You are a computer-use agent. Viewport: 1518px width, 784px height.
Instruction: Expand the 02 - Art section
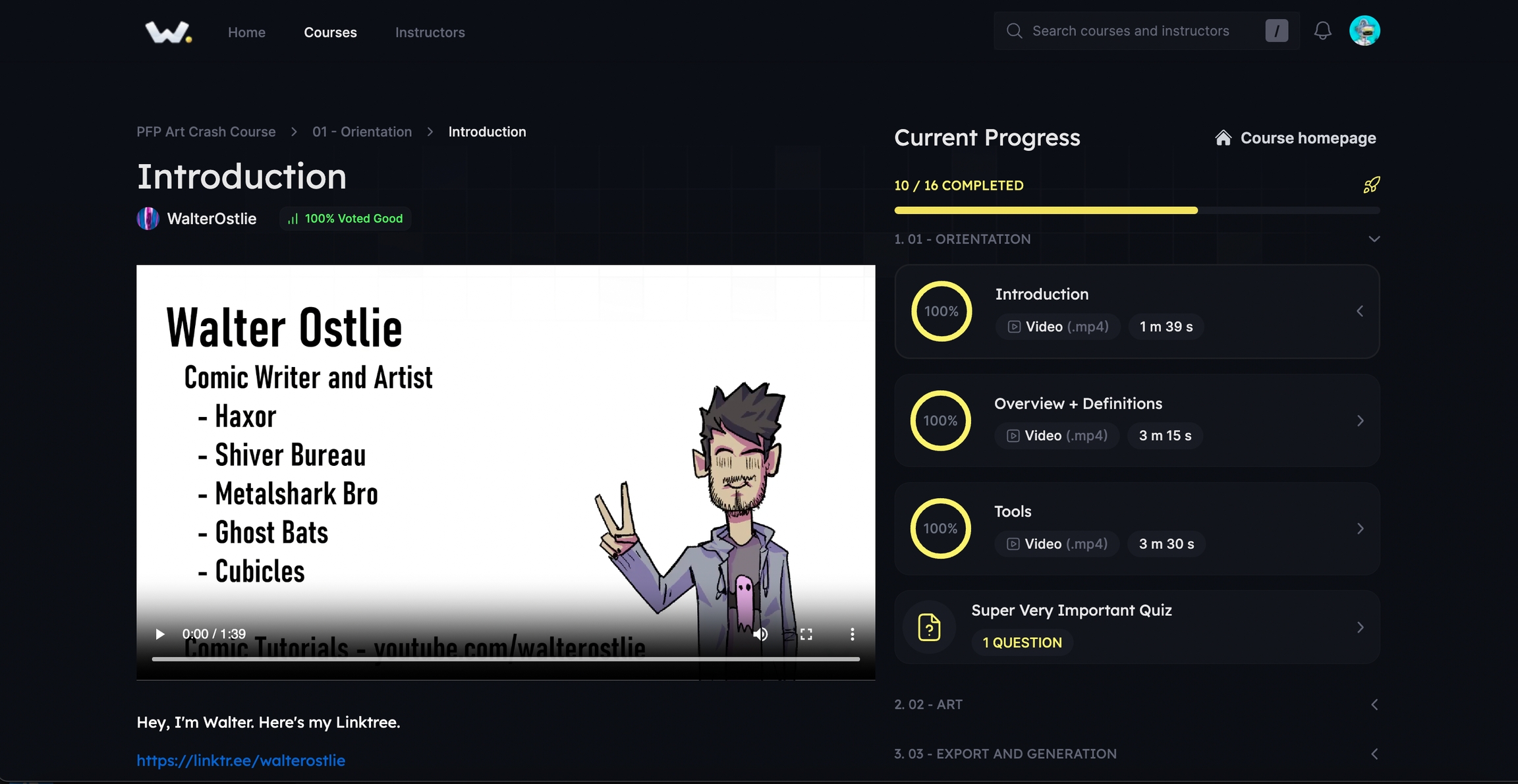(1374, 704)
